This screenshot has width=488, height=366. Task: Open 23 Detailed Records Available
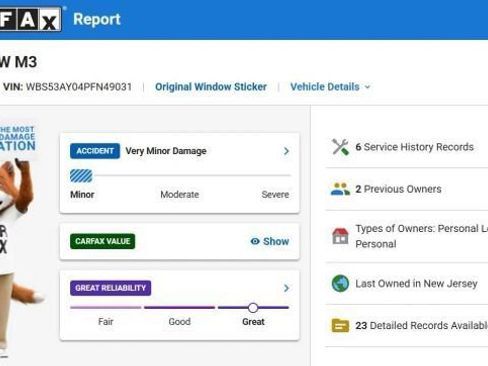point(422,325)
